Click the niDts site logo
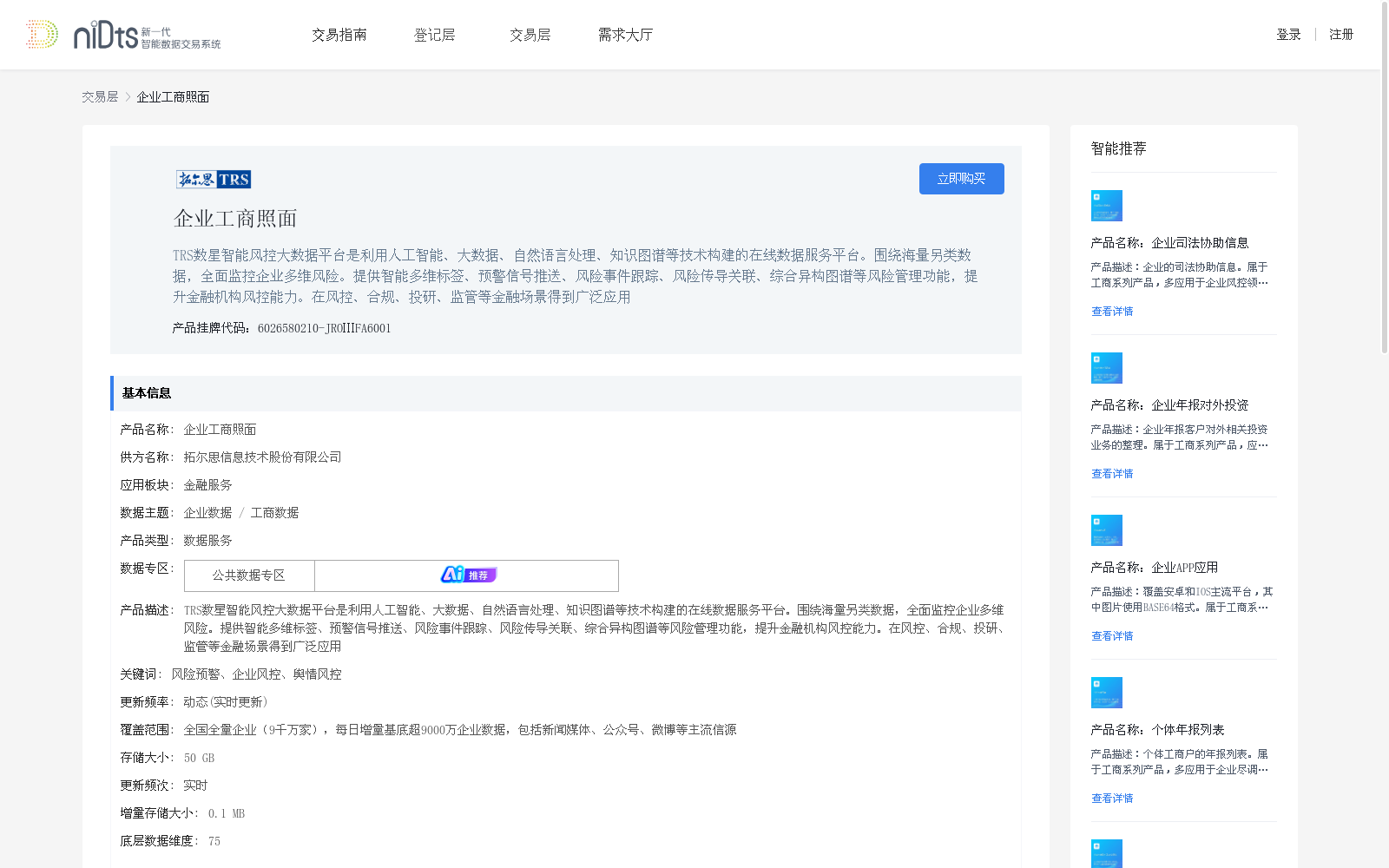Screen dimensions: 1389x868 (x=147, y=35)
